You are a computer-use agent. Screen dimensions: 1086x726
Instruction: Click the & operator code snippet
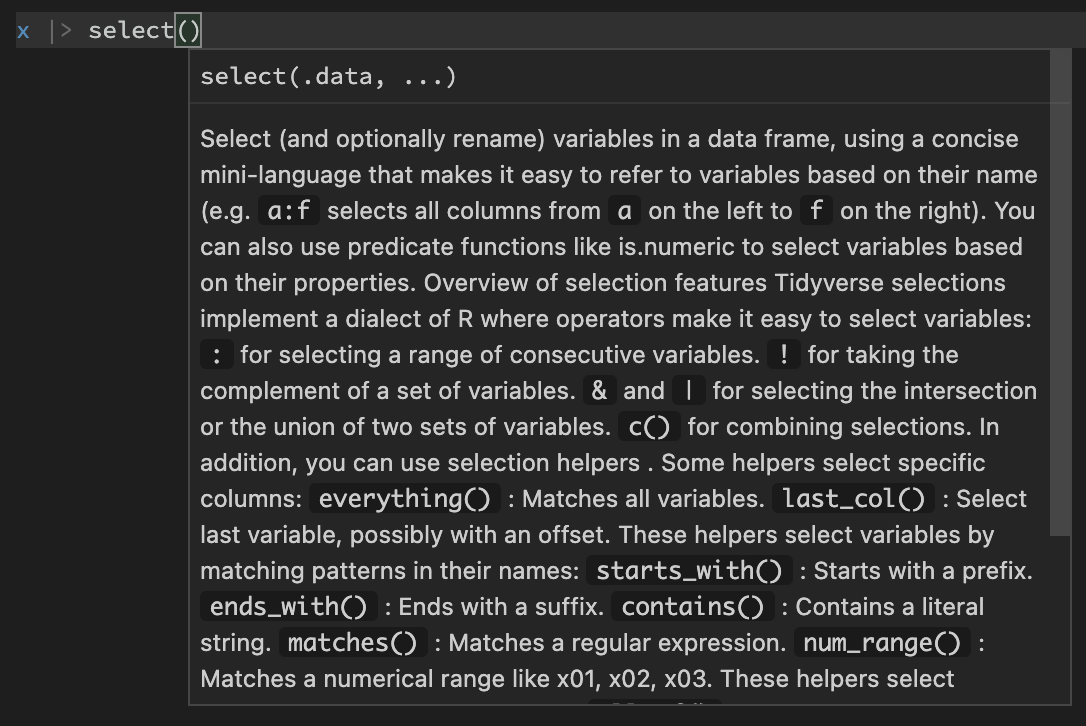(598, 391)
